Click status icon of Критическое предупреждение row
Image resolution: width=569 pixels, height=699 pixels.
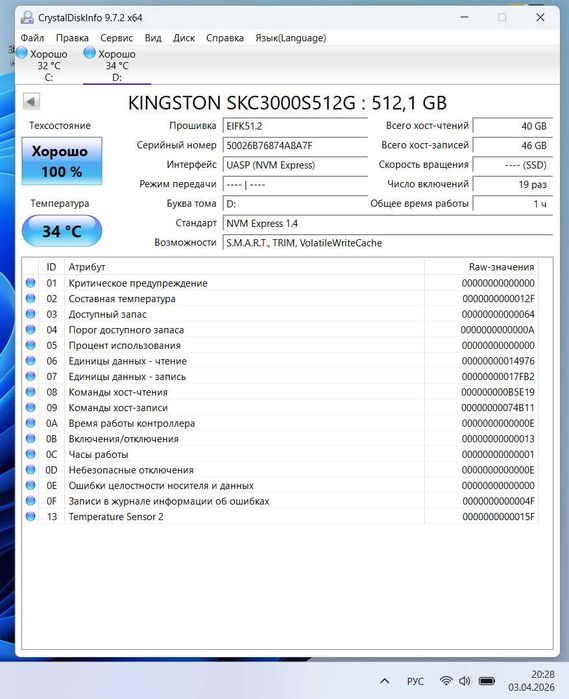[x=30, y=283]
